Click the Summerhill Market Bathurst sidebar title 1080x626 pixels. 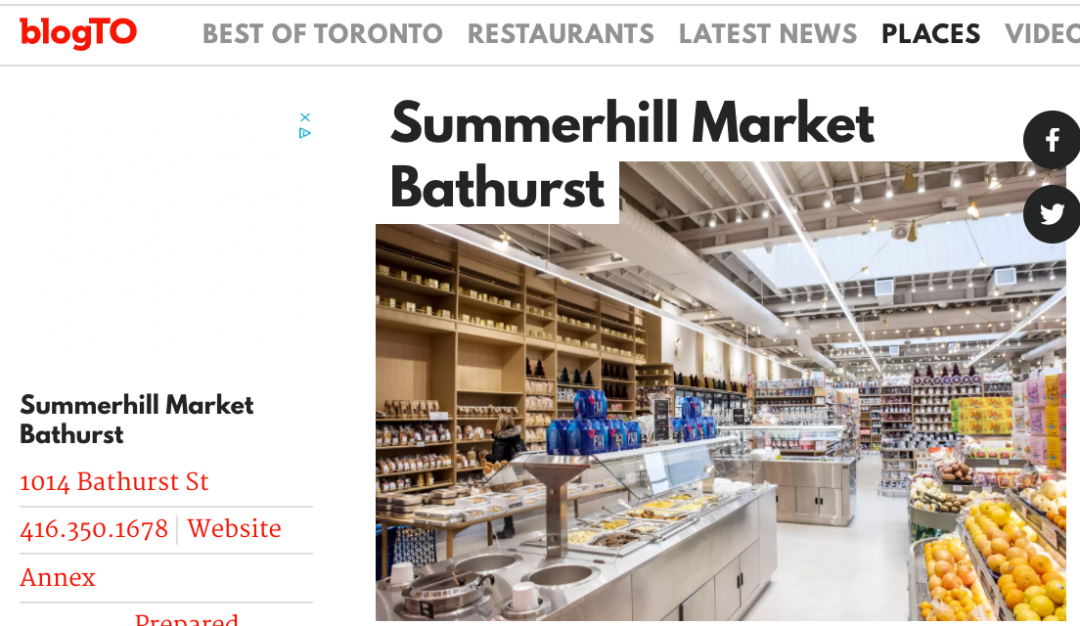pos(136,419)
